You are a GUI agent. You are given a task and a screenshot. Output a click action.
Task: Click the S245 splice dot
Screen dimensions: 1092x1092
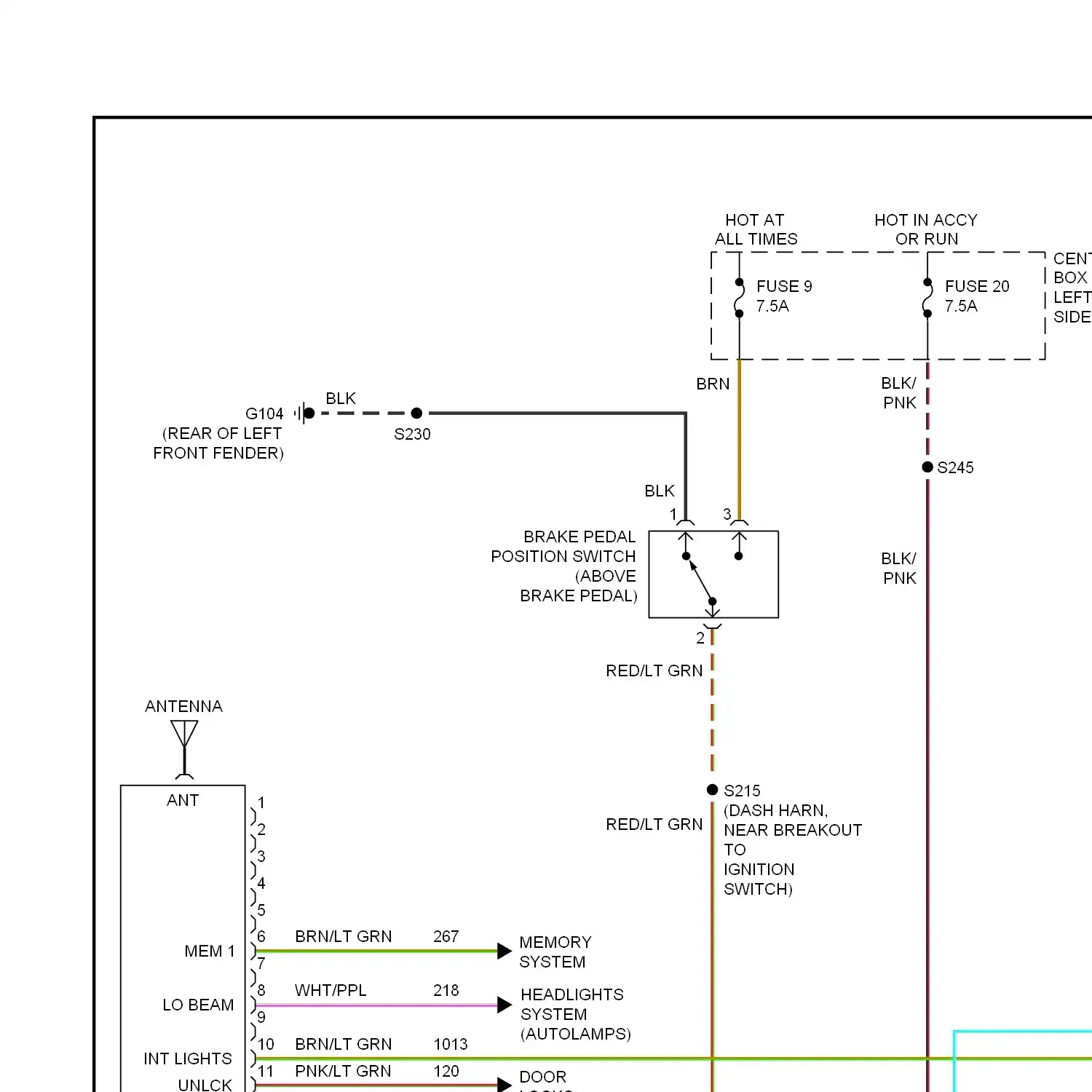point(927,467)
